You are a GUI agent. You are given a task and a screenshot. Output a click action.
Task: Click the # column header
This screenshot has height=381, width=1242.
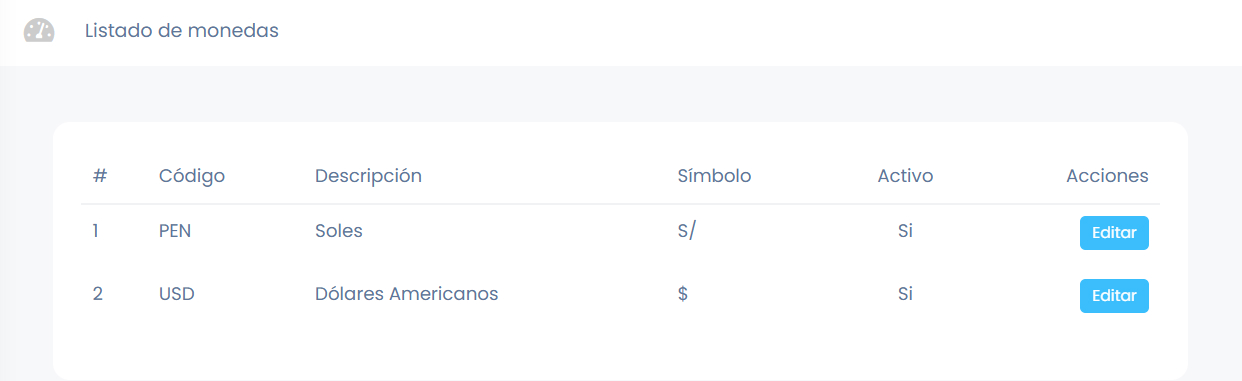100,176
